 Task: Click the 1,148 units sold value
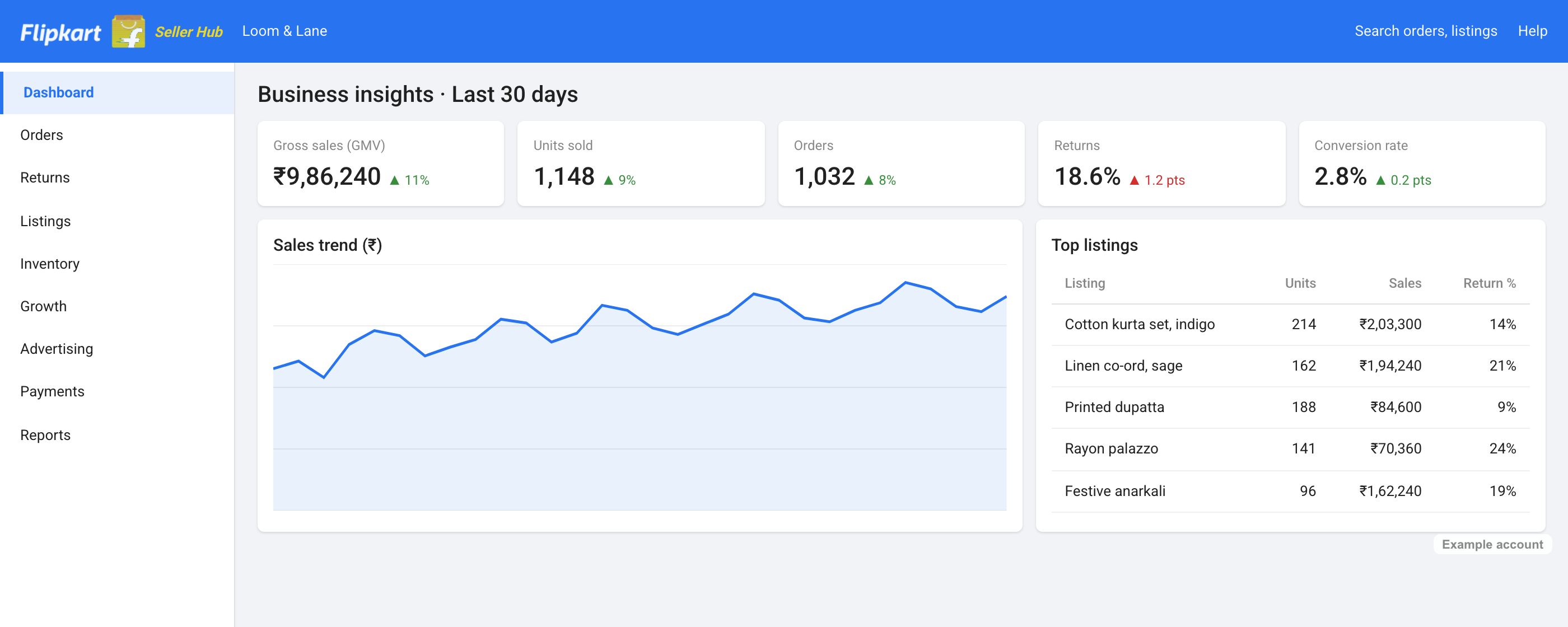(564, 176)
